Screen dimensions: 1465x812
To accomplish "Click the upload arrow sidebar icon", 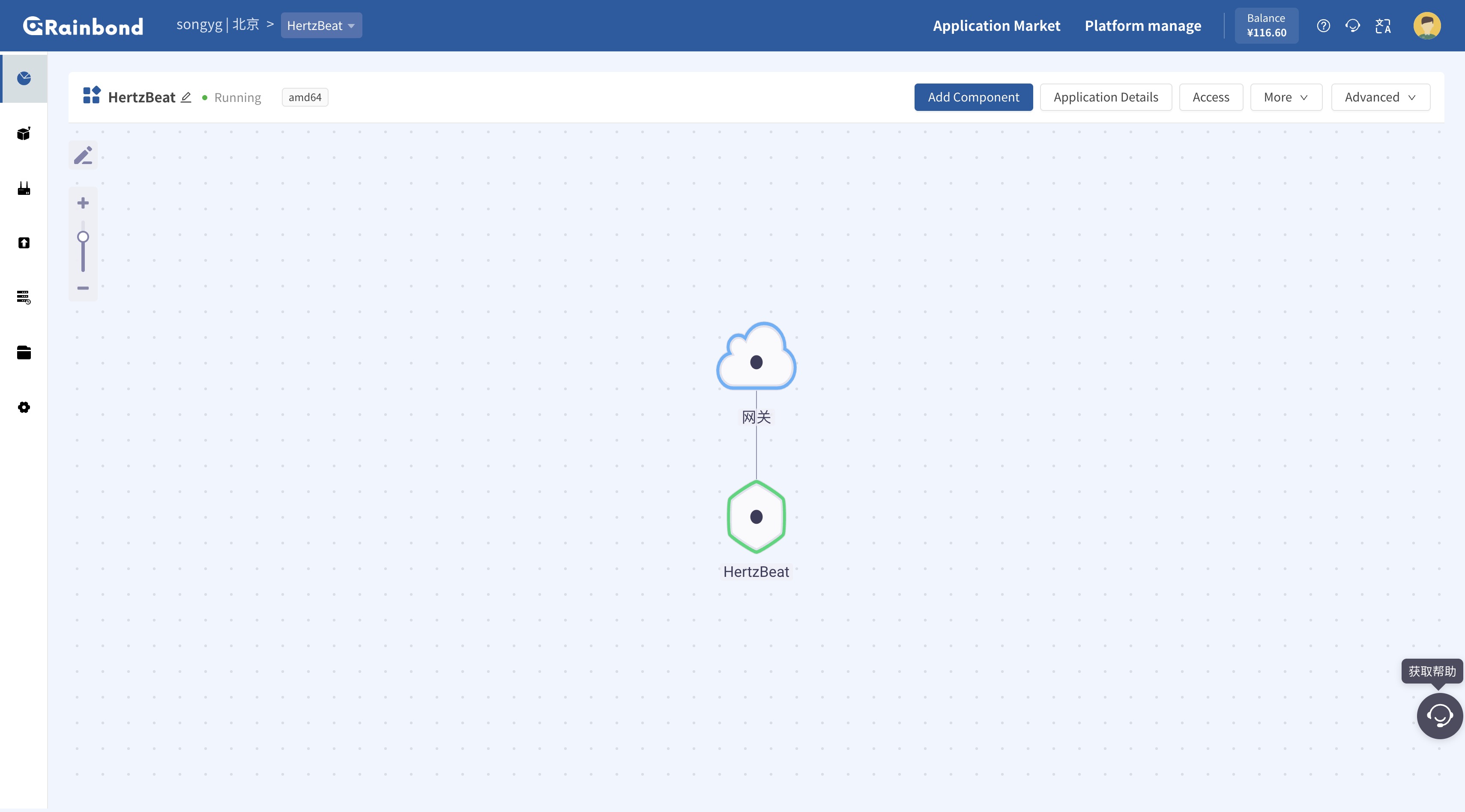I will click(24, 243).
